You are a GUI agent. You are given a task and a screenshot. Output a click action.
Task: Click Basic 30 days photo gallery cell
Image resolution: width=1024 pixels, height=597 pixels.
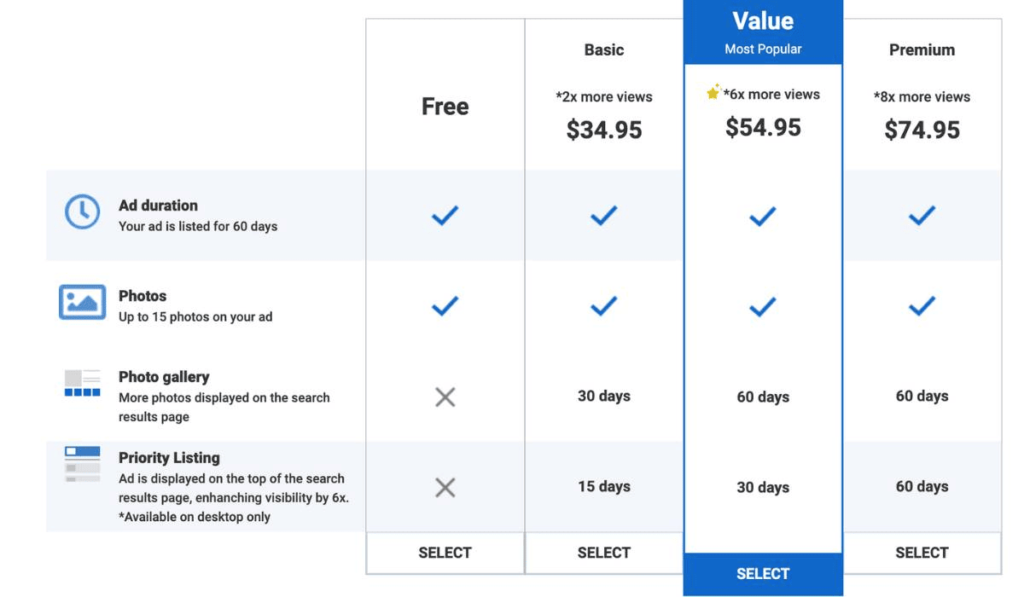pyautogui.click(x=604, y=396)
